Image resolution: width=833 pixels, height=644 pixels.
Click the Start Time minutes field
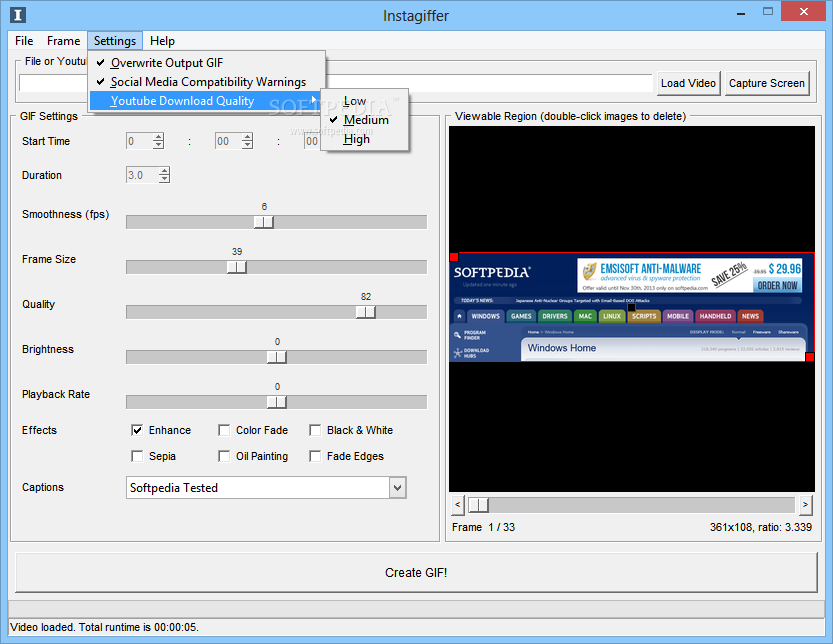point(228,141)
